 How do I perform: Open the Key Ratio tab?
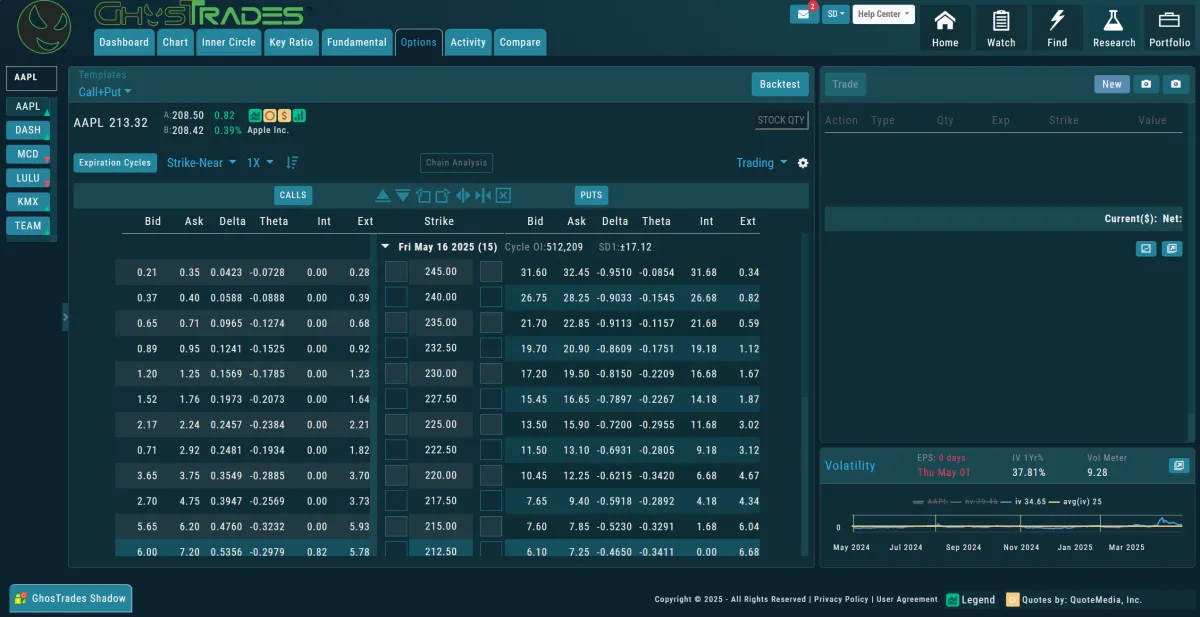(x=291, y=42)
